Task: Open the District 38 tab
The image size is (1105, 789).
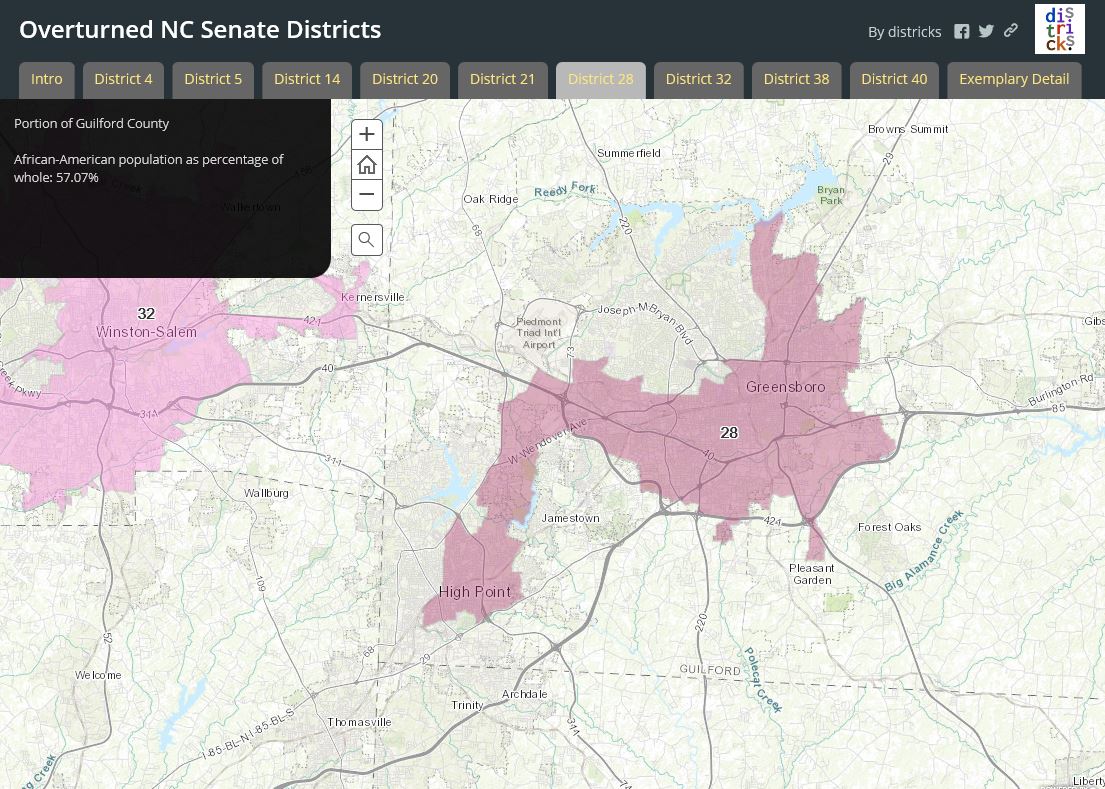Action: [796, 78]
